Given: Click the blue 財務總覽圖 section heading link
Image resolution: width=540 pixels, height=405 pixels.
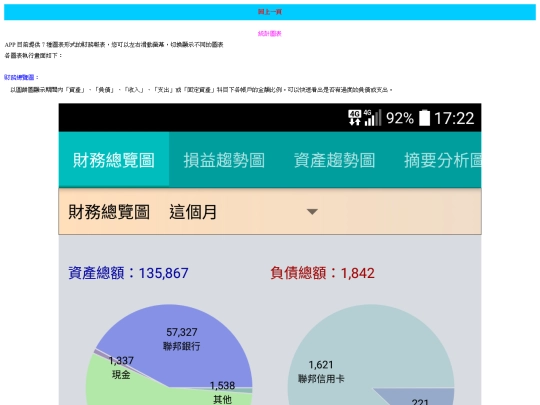Looking at the screenshot, I should [21, 77].
